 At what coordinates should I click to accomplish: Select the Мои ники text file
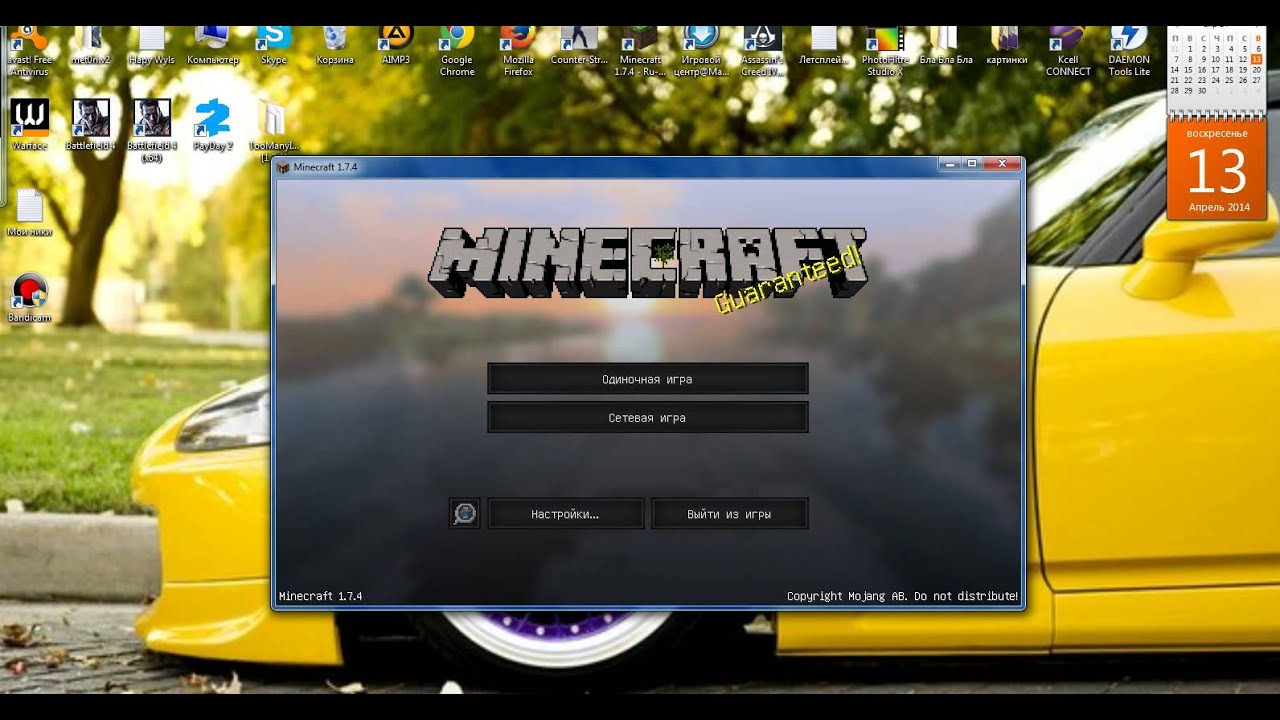point(30,212)
